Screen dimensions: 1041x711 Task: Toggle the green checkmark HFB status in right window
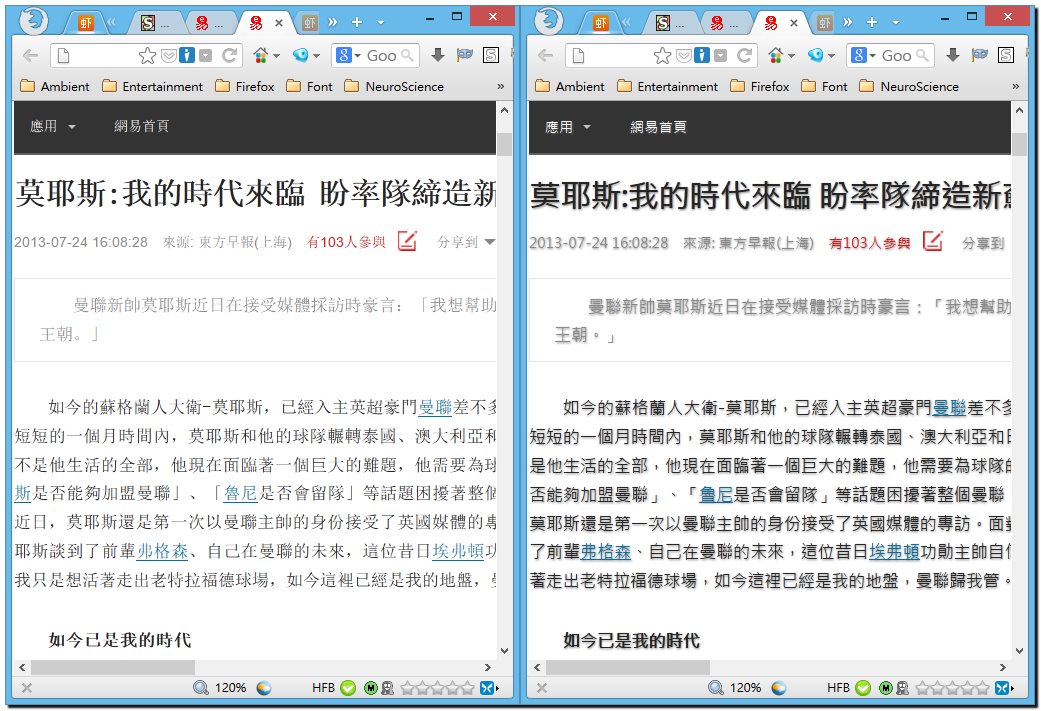click(863, 688)
